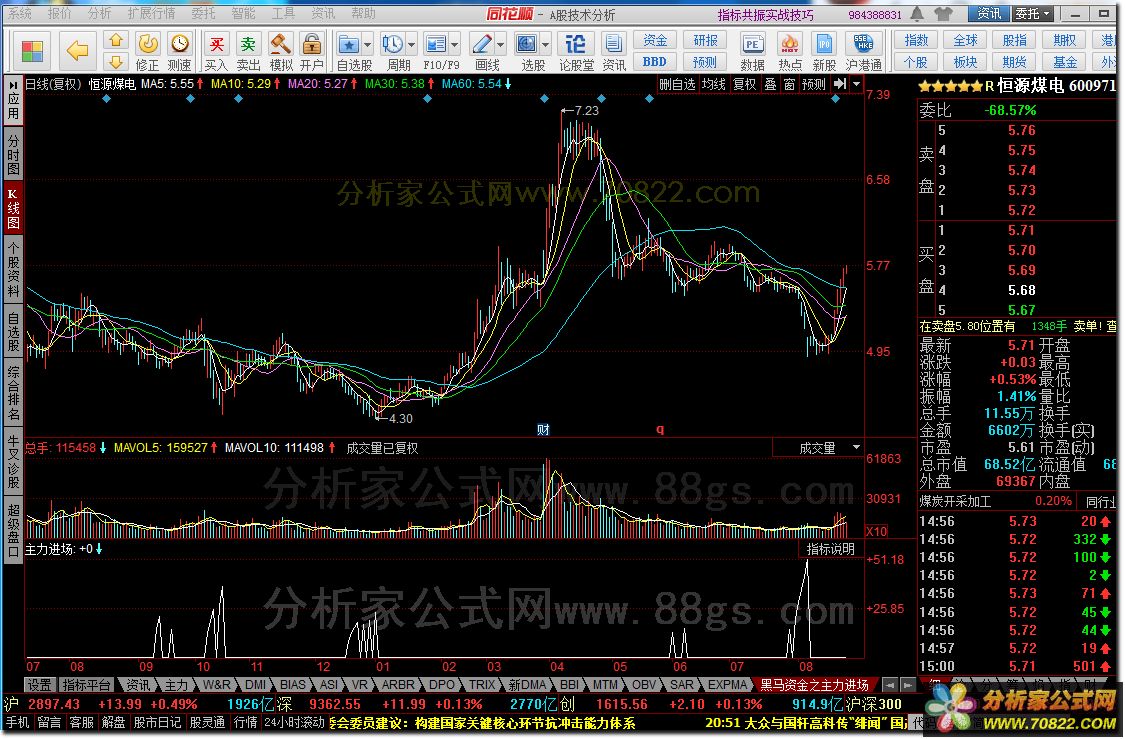This screenshot has height=739, width=1125.
Task: Open the 数据 PE data icon
Action: (752, 52)
